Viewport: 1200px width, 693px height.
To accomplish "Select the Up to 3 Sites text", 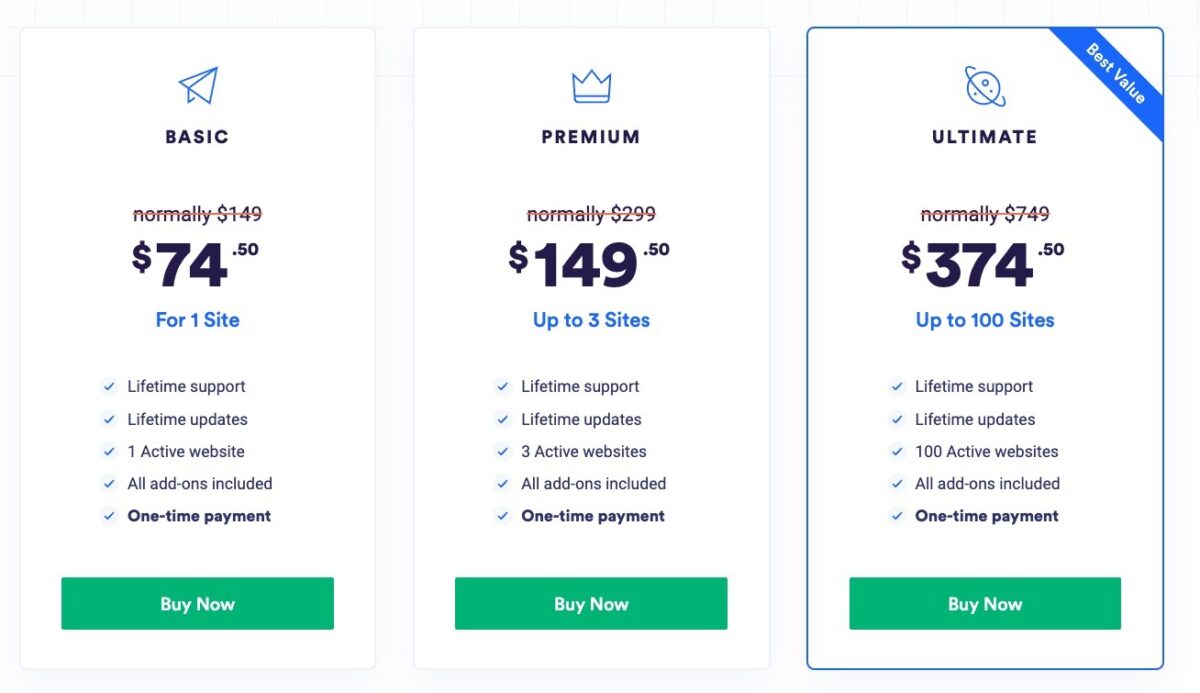I will pyautogui.click(x=591, y=320).
